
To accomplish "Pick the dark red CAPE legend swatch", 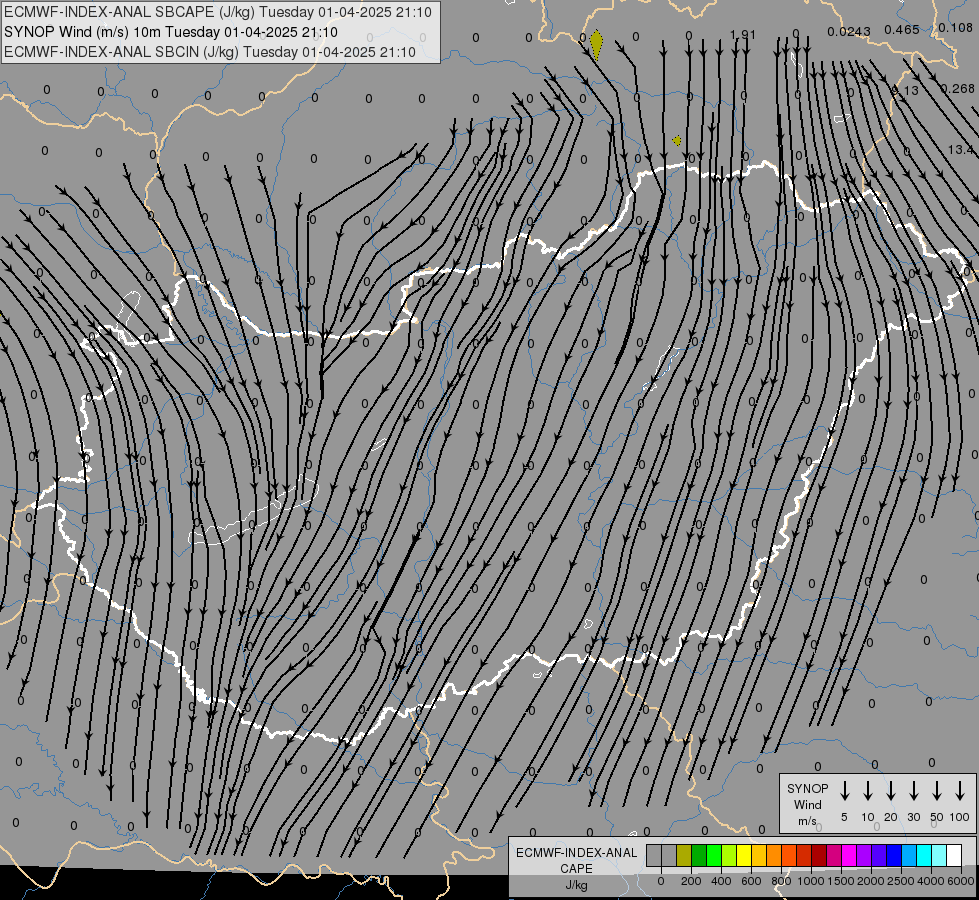I will (x=819, y=855).
